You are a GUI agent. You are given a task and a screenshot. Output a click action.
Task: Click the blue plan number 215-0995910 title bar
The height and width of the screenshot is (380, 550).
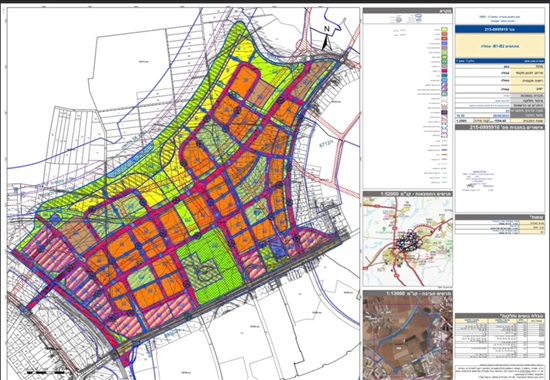pos(500,29)
